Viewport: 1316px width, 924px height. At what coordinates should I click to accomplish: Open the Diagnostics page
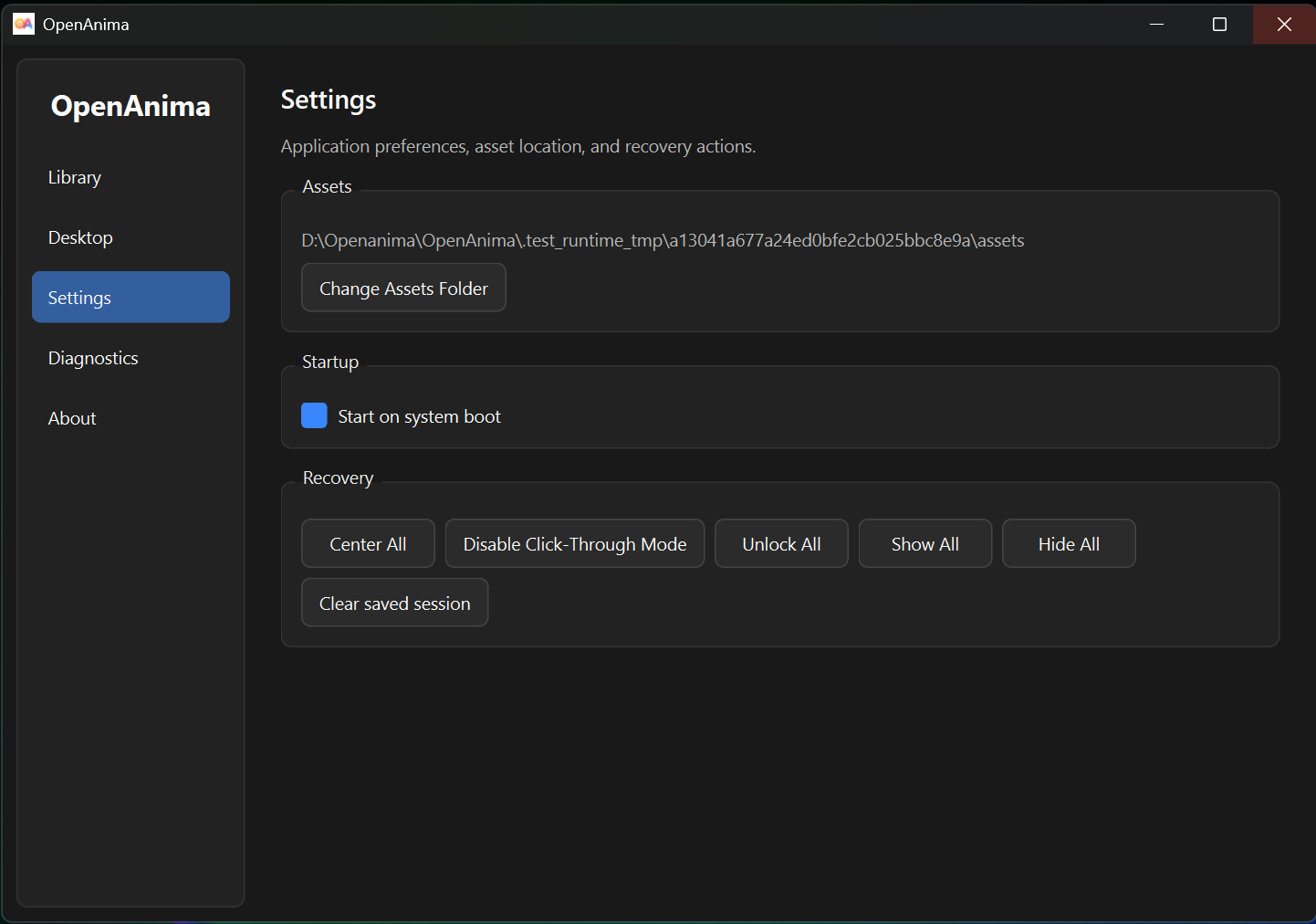click(131, 358)
